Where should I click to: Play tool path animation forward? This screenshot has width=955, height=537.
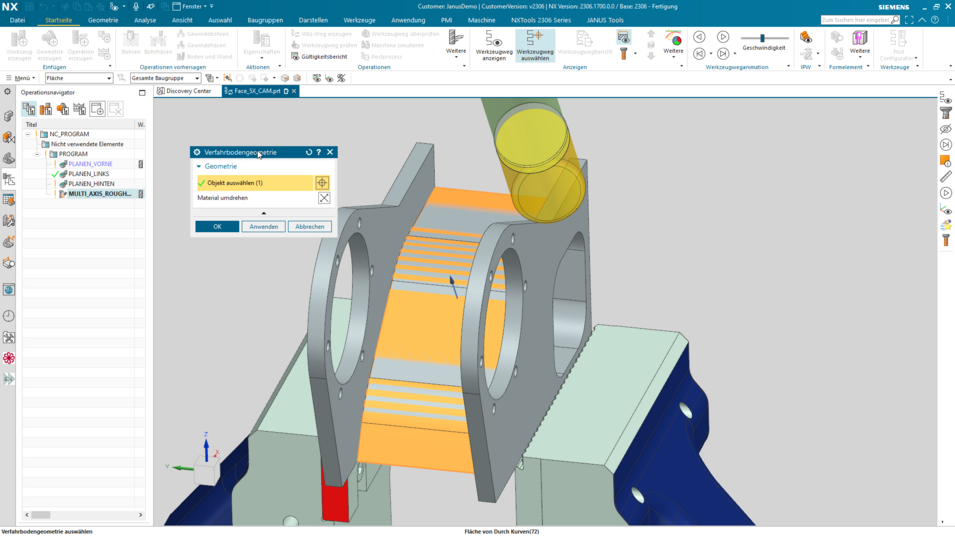point(723,37)
